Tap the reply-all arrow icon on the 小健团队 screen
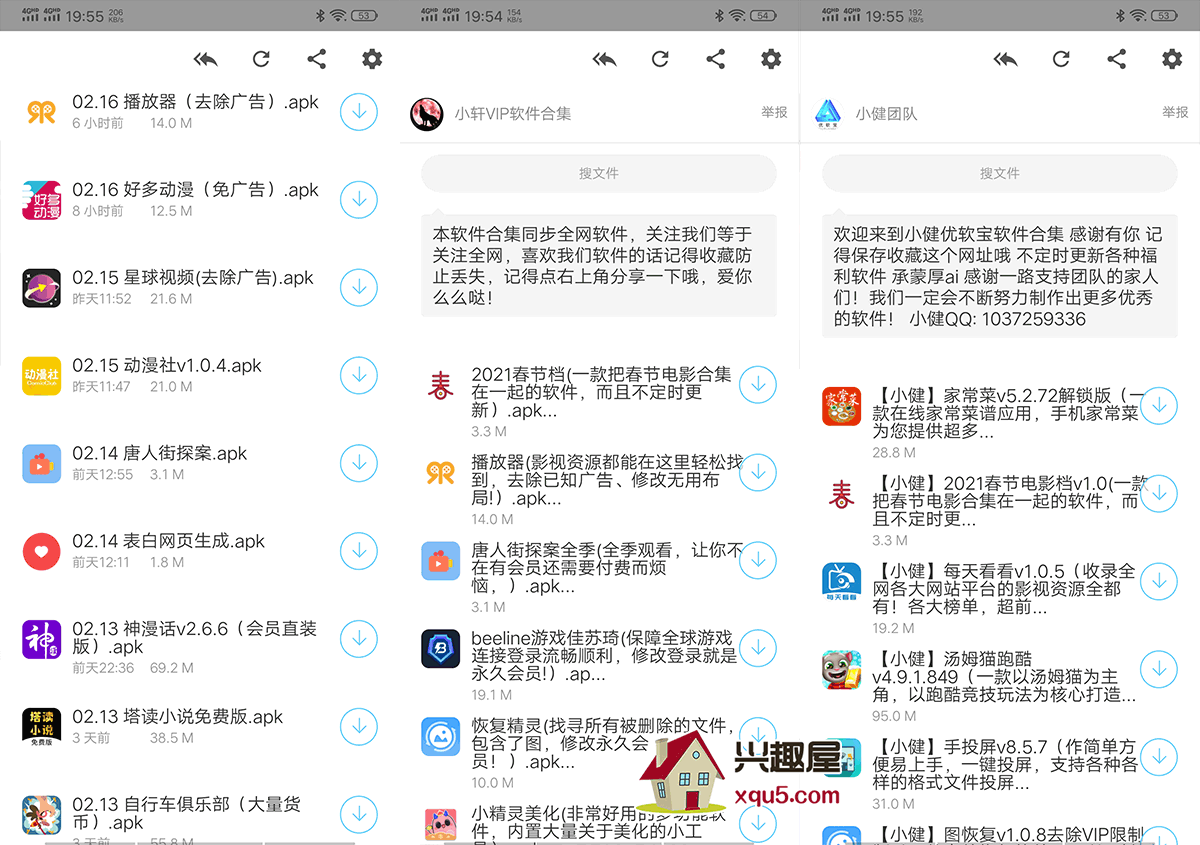 (1006, 59)
